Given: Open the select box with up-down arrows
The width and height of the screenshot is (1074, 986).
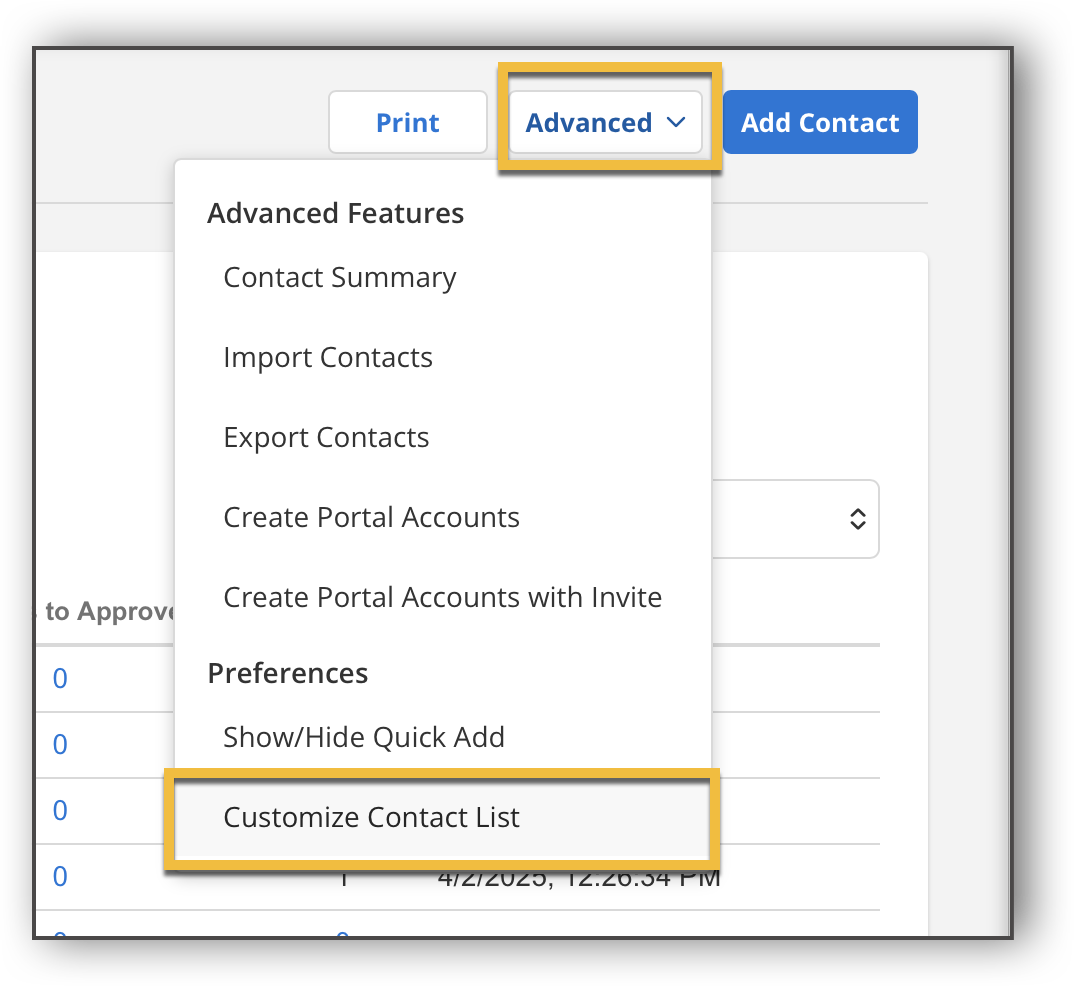Looking at the screenshot, I should pyautogui.click(x=795, y=519).
